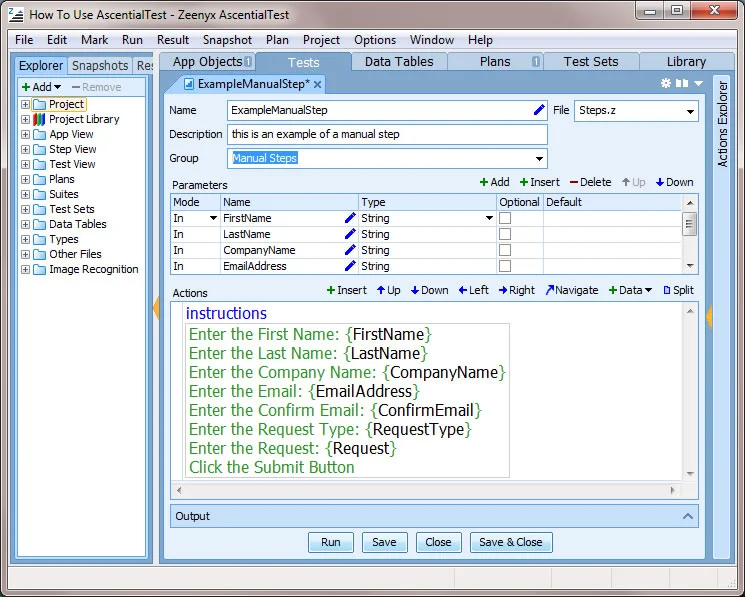Open the Data dropdown in Actions toolbar

tap(630, 290)
